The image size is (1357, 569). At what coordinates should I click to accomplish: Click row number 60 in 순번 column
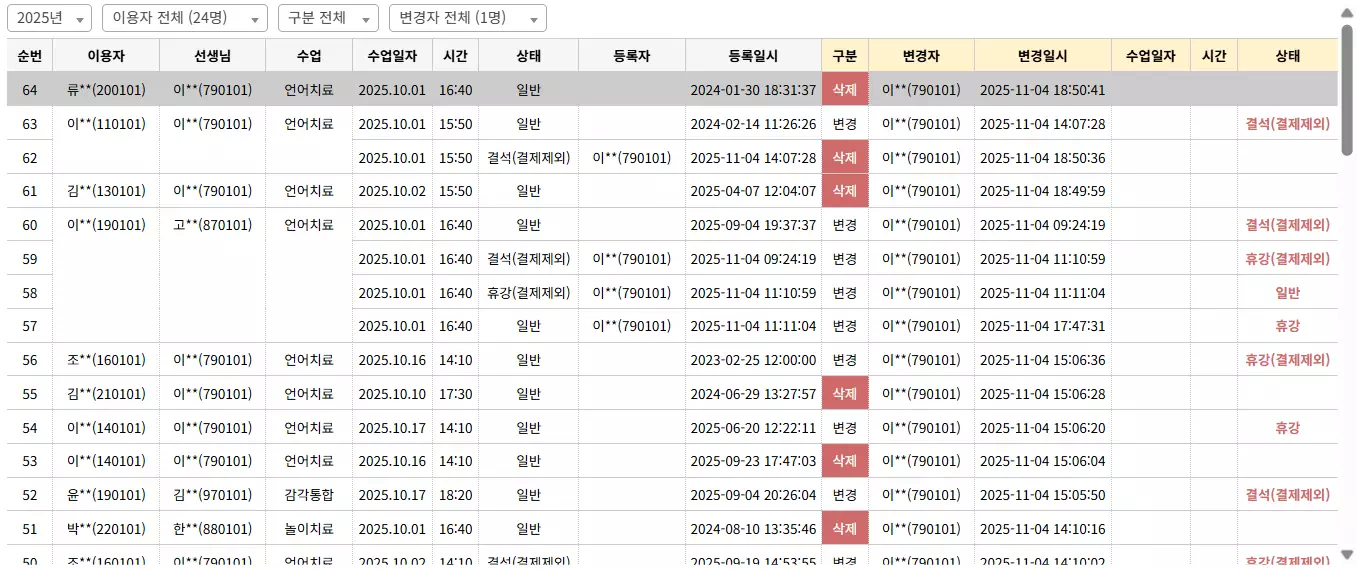pyautogui.click(x=30, y=225)
